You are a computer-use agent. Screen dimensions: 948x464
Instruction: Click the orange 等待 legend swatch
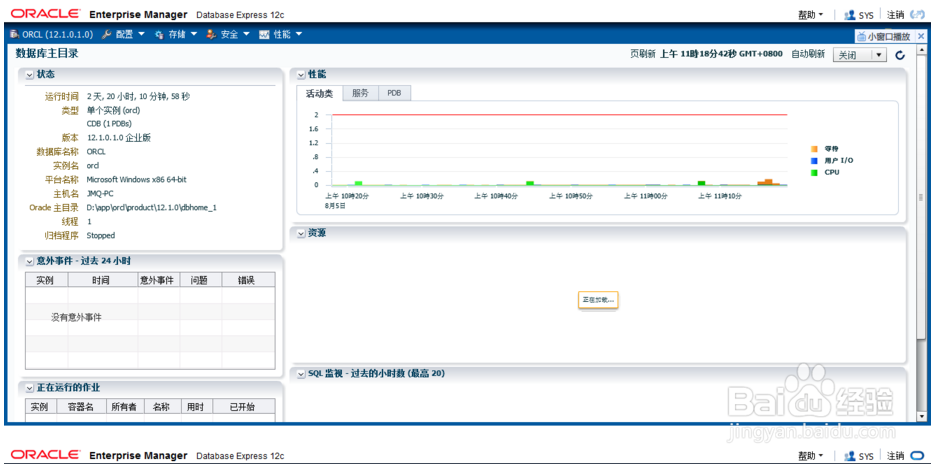point(814,149)
